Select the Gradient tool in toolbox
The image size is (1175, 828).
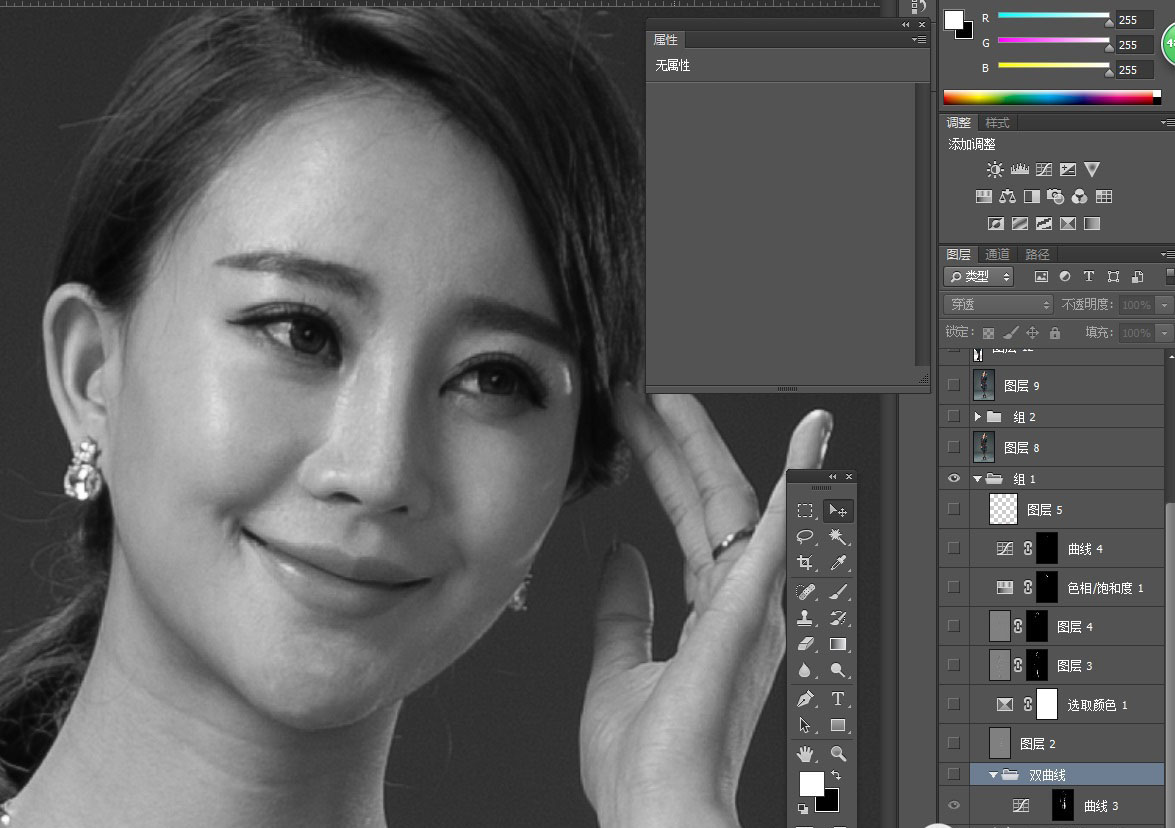tap(838, 644)
